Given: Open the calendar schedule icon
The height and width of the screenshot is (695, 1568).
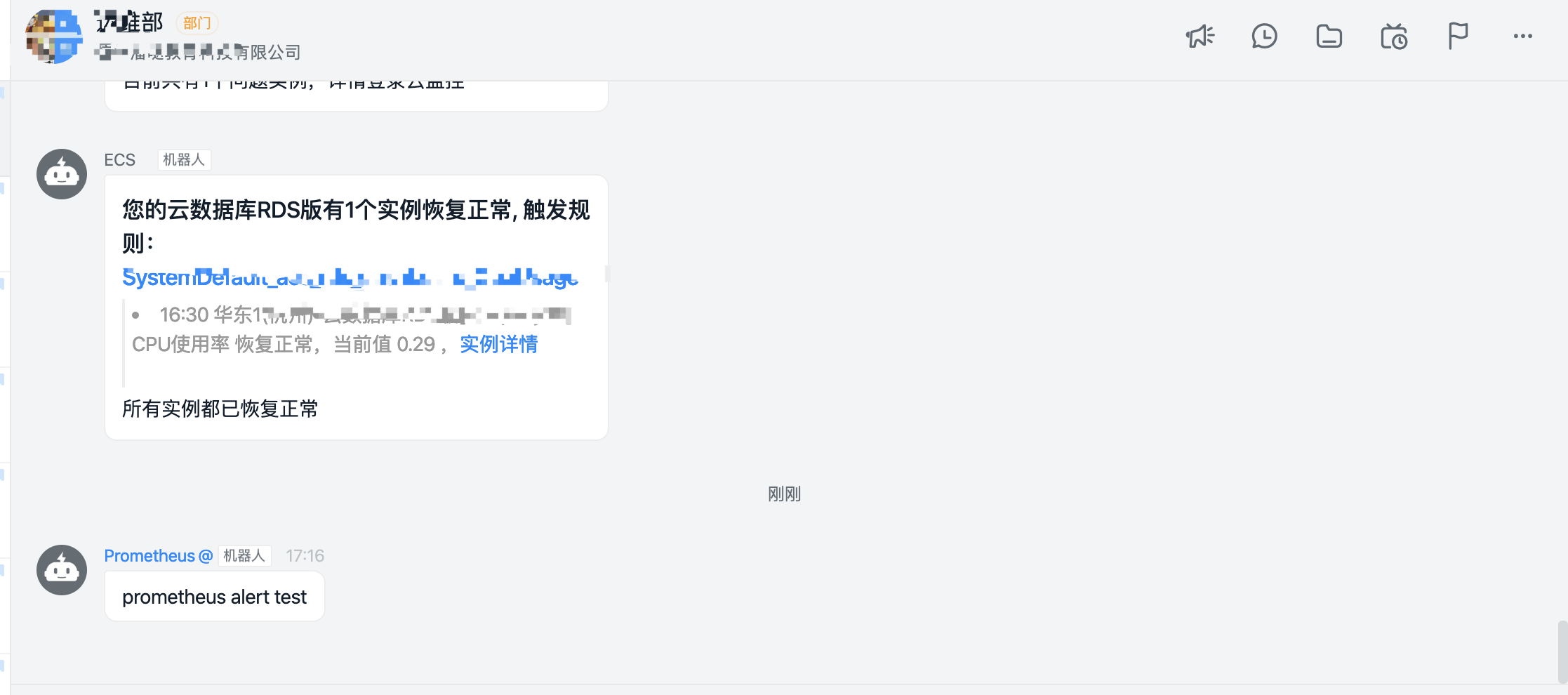Looking at the screenshot, I should click(1393, 37).
